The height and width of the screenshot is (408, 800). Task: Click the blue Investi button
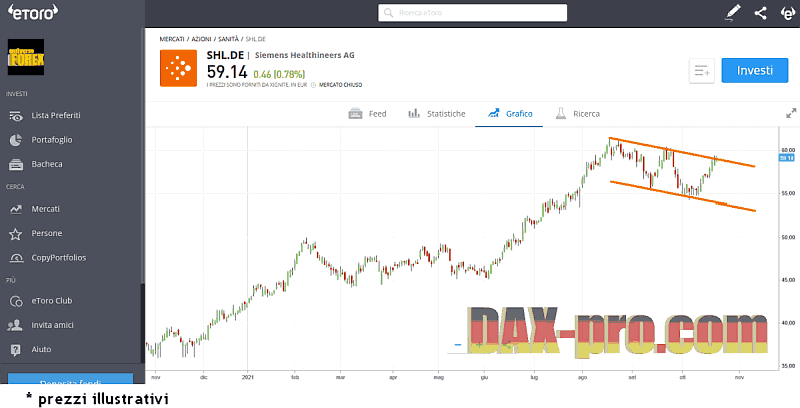[755, 70]
